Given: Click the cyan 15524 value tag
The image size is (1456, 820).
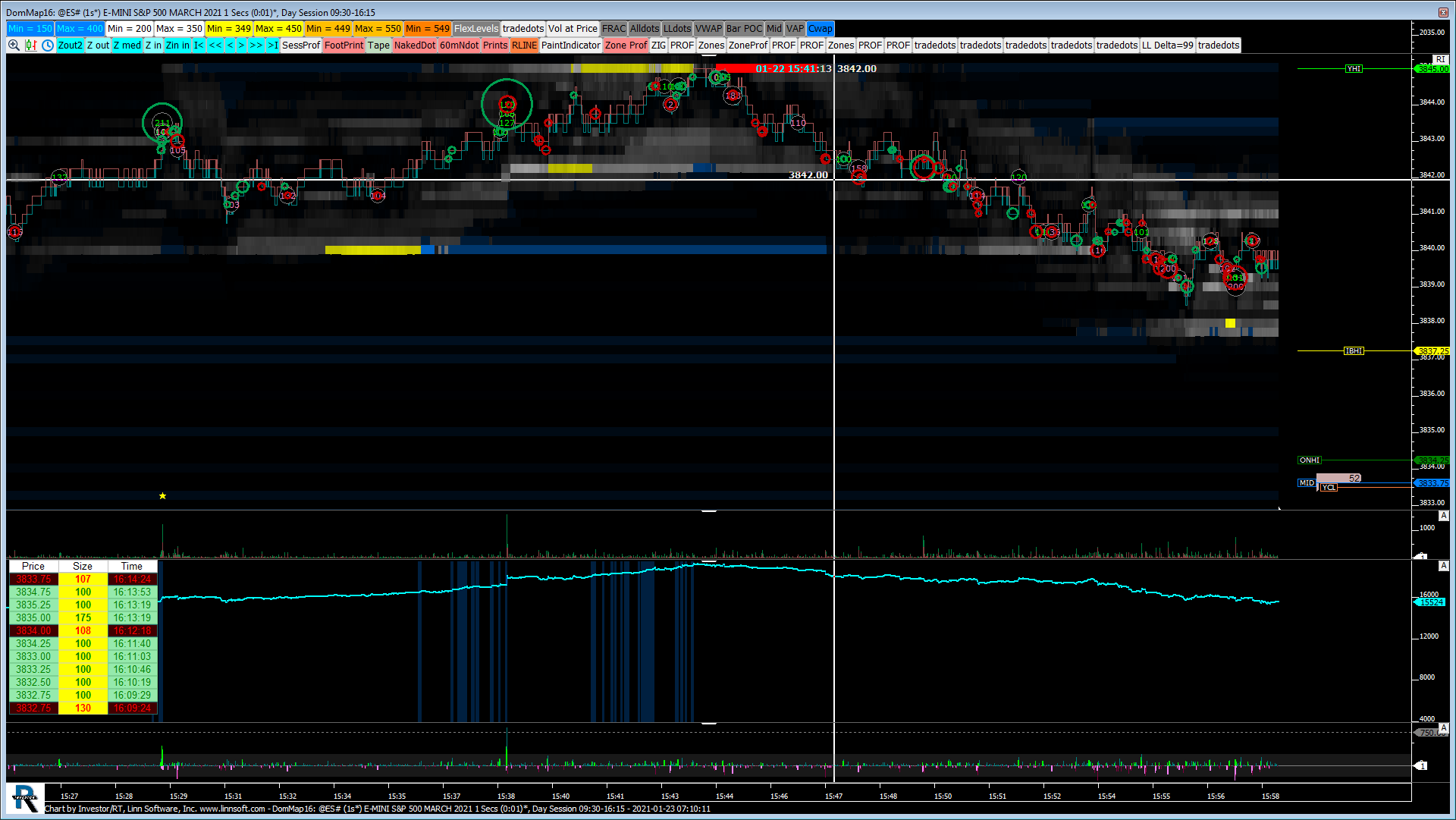Looking at the screenshot, I should [x=1432, y=602].
